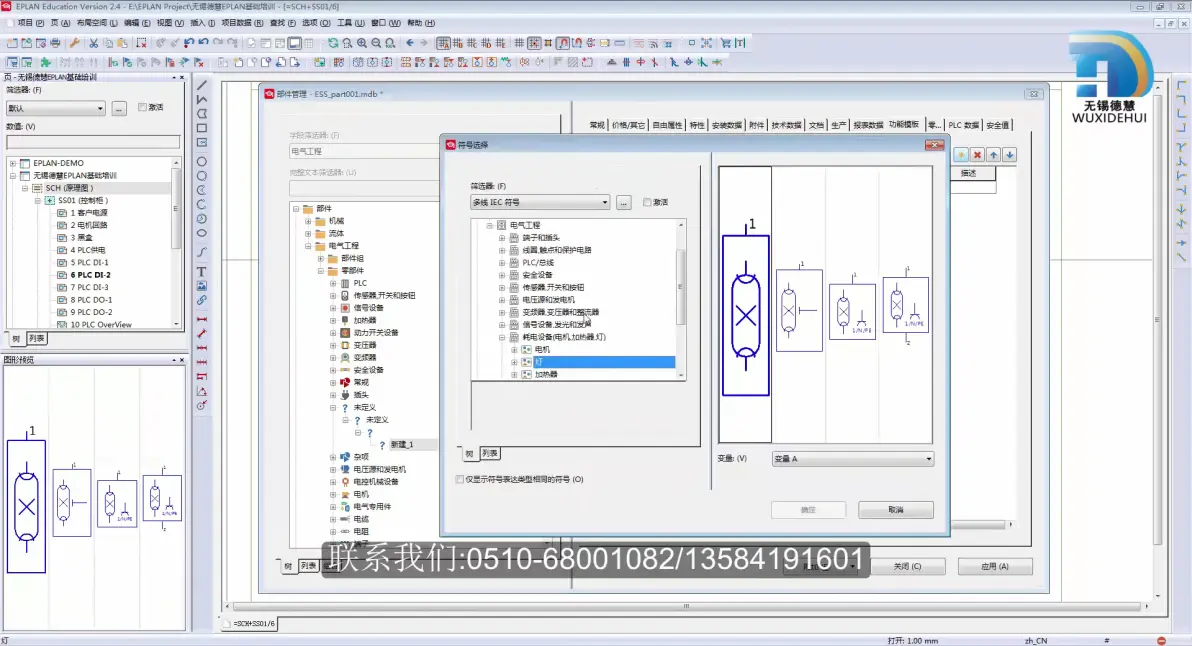
Task: Expand the 电机 node in symbol tree
Action: pyautogui.click(x=514, y=350)
